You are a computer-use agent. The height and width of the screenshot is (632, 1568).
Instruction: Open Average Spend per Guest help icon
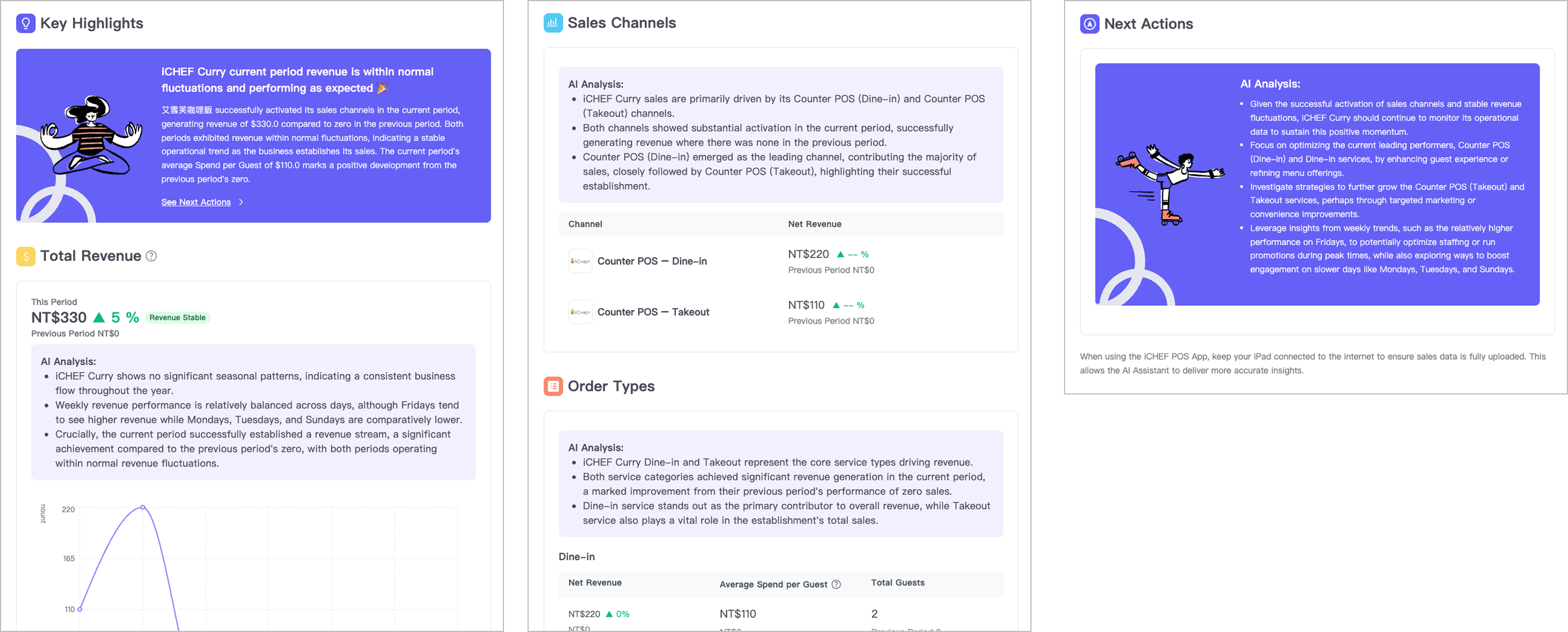click(x=836, y=584)
